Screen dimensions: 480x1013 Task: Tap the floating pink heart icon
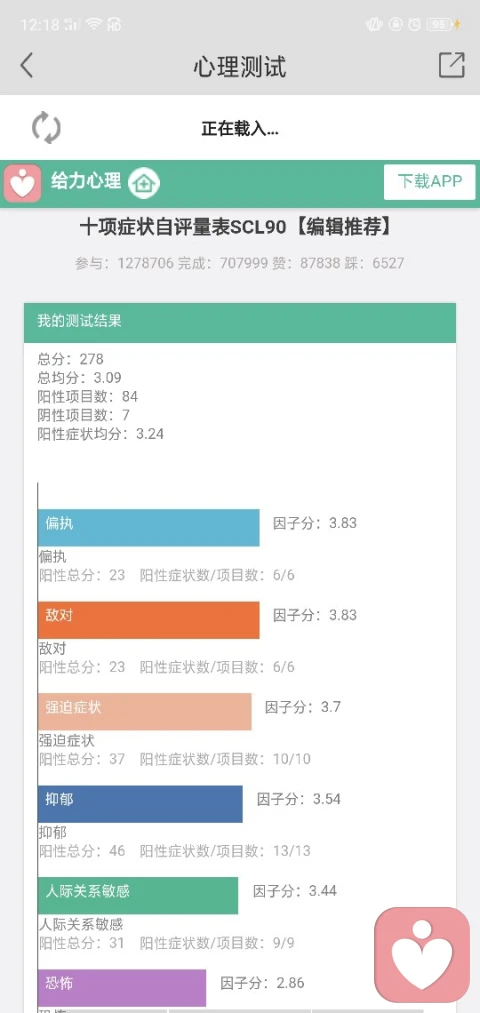[422, 955]
